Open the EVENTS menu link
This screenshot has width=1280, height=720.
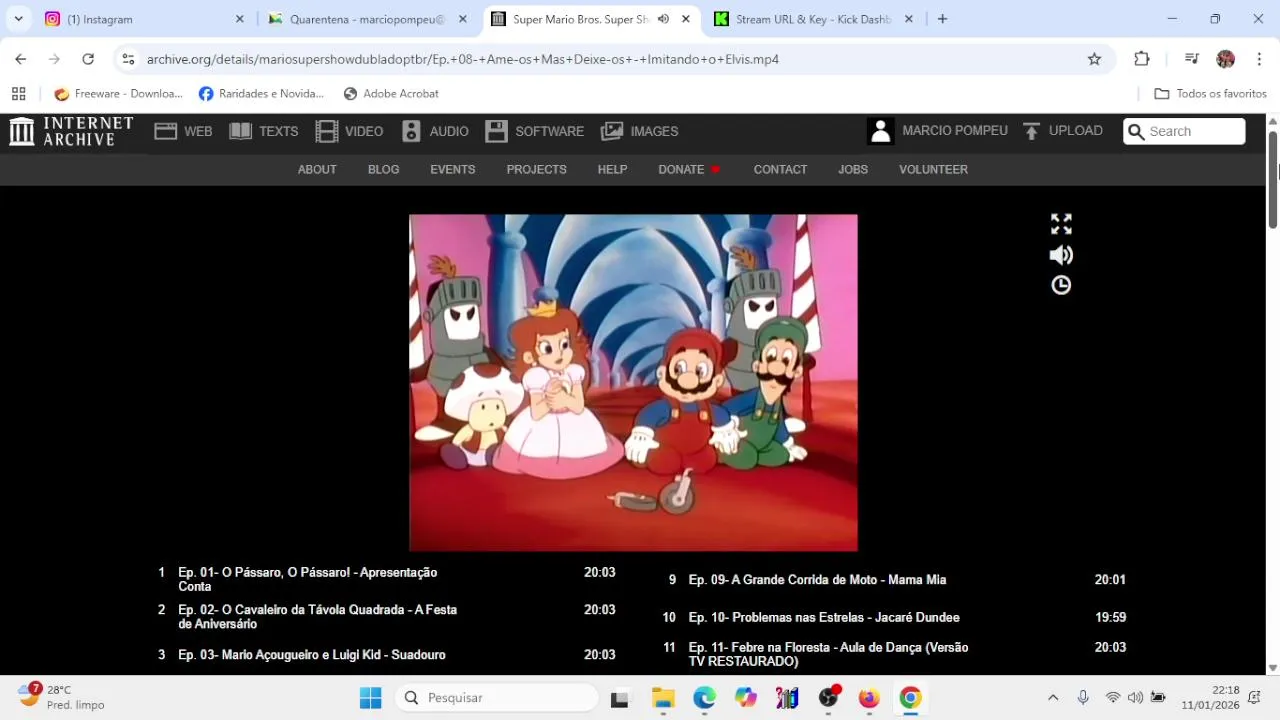452,170
